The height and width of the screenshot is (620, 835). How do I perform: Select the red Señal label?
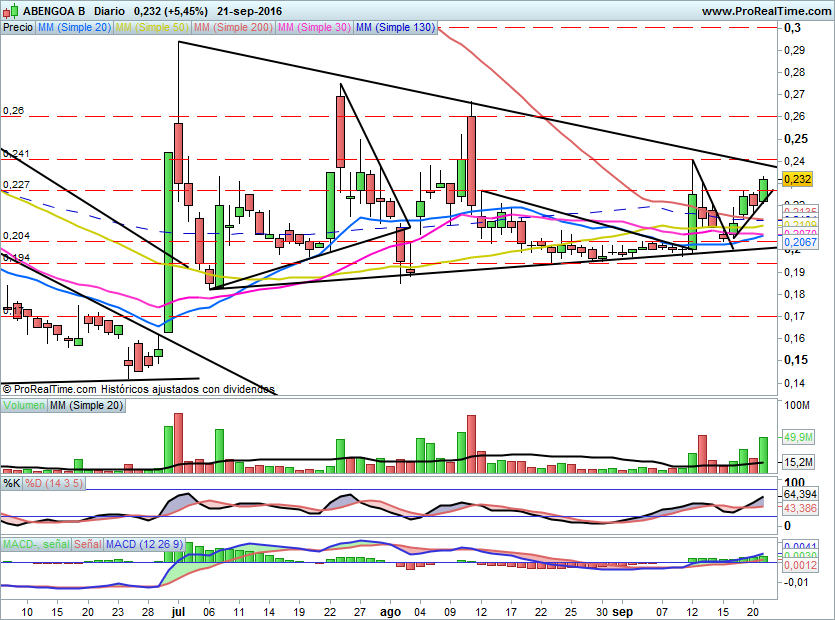[88, 544]
